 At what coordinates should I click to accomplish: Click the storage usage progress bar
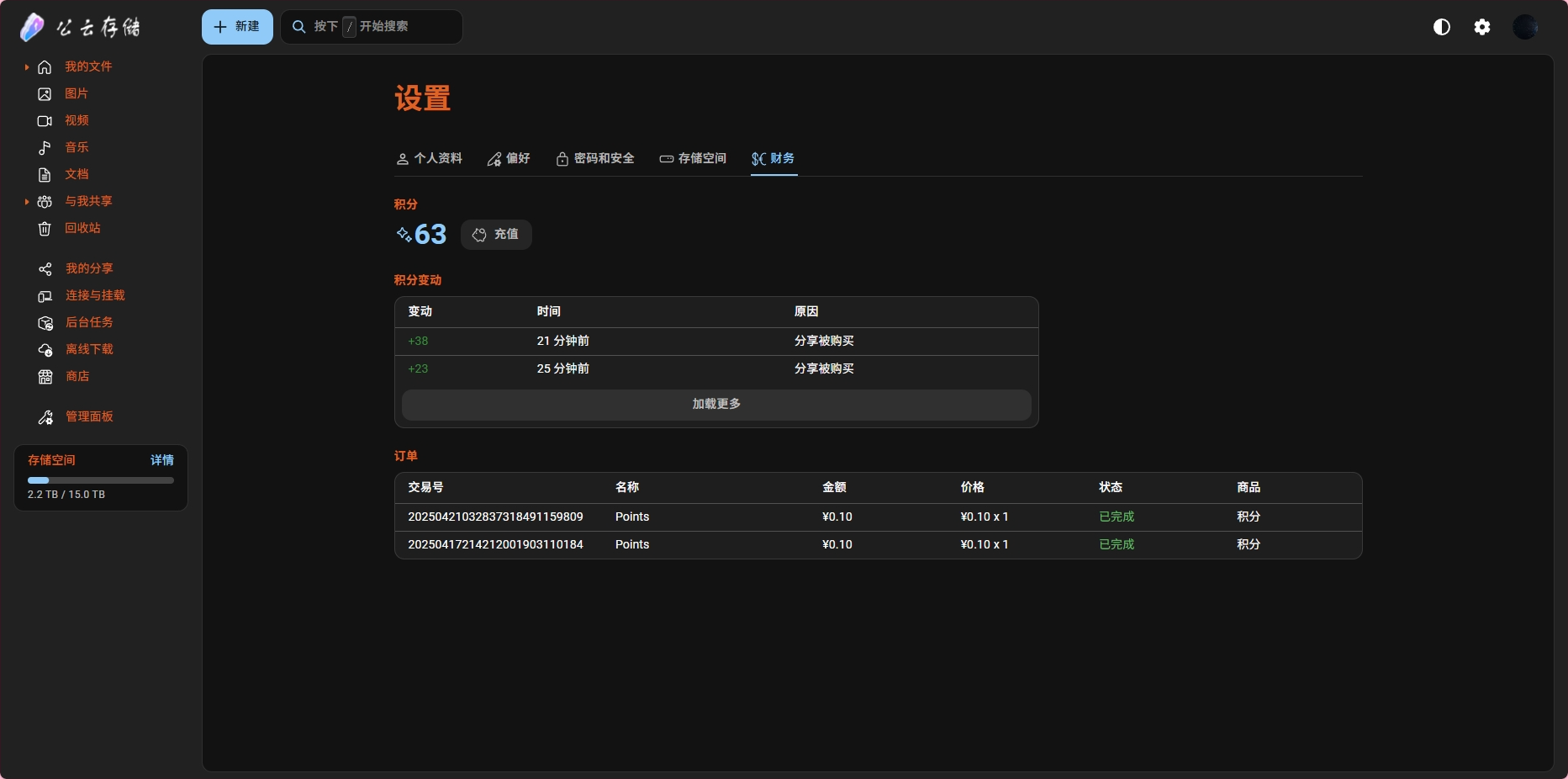point(101,480)
